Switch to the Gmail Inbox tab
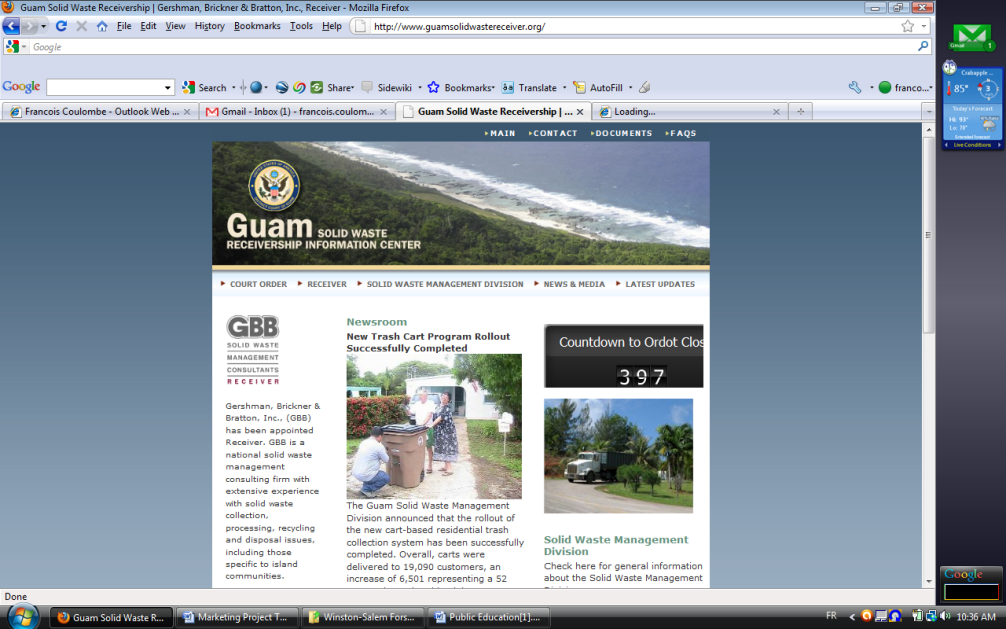This screenshot has height=629, width=1006. click(297, 112)
